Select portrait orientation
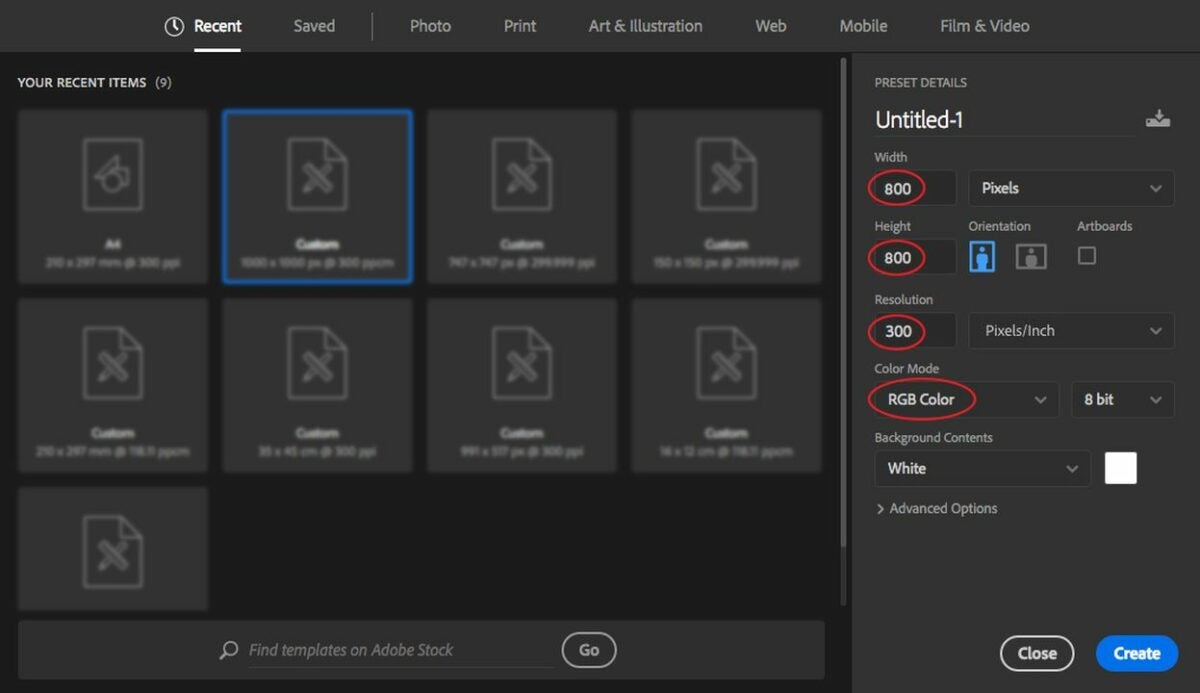The image size is (1200, 693). click(982, 256)
